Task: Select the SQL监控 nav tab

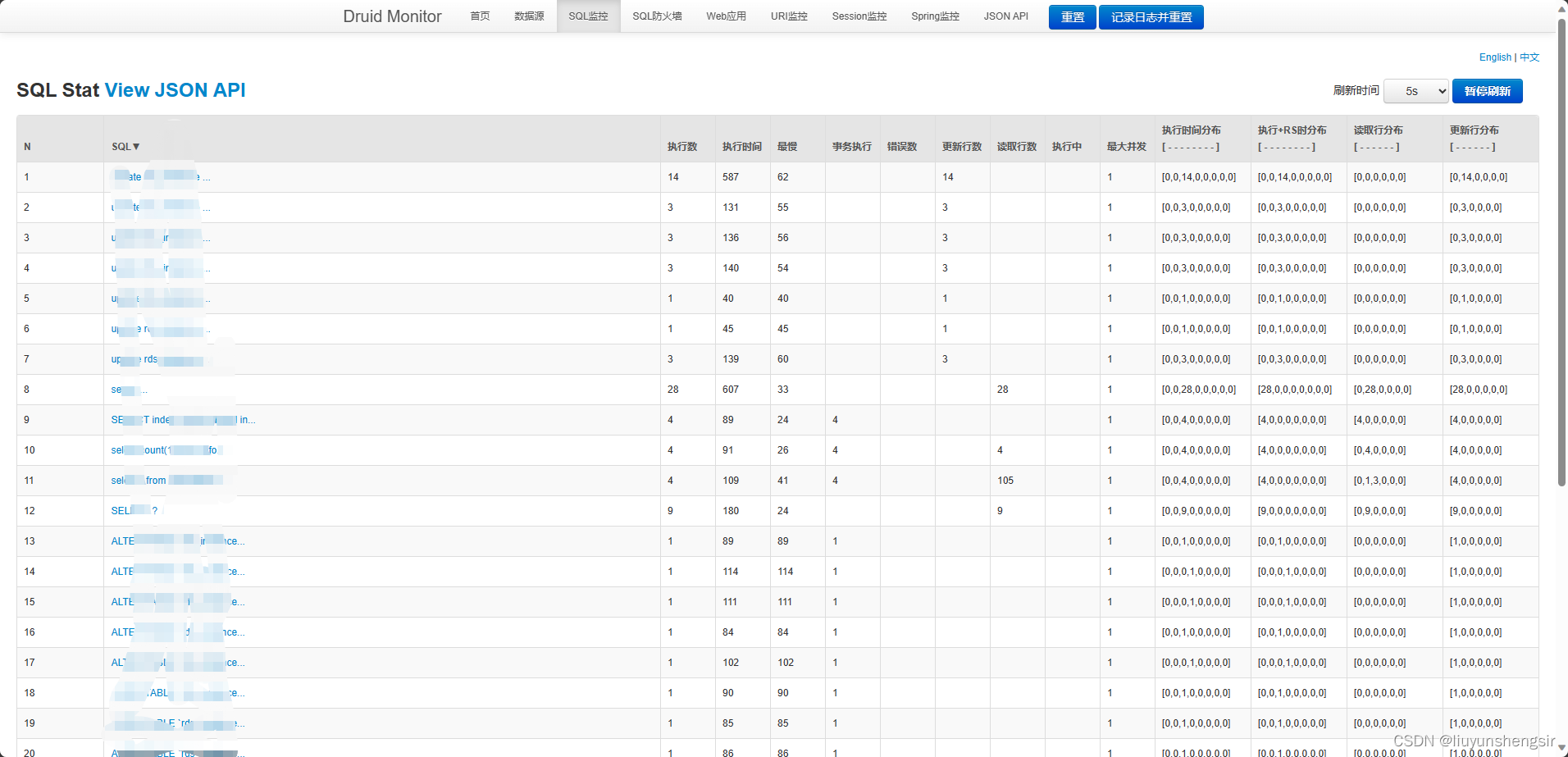Action: pyautogui.click(x=588, y=16)
